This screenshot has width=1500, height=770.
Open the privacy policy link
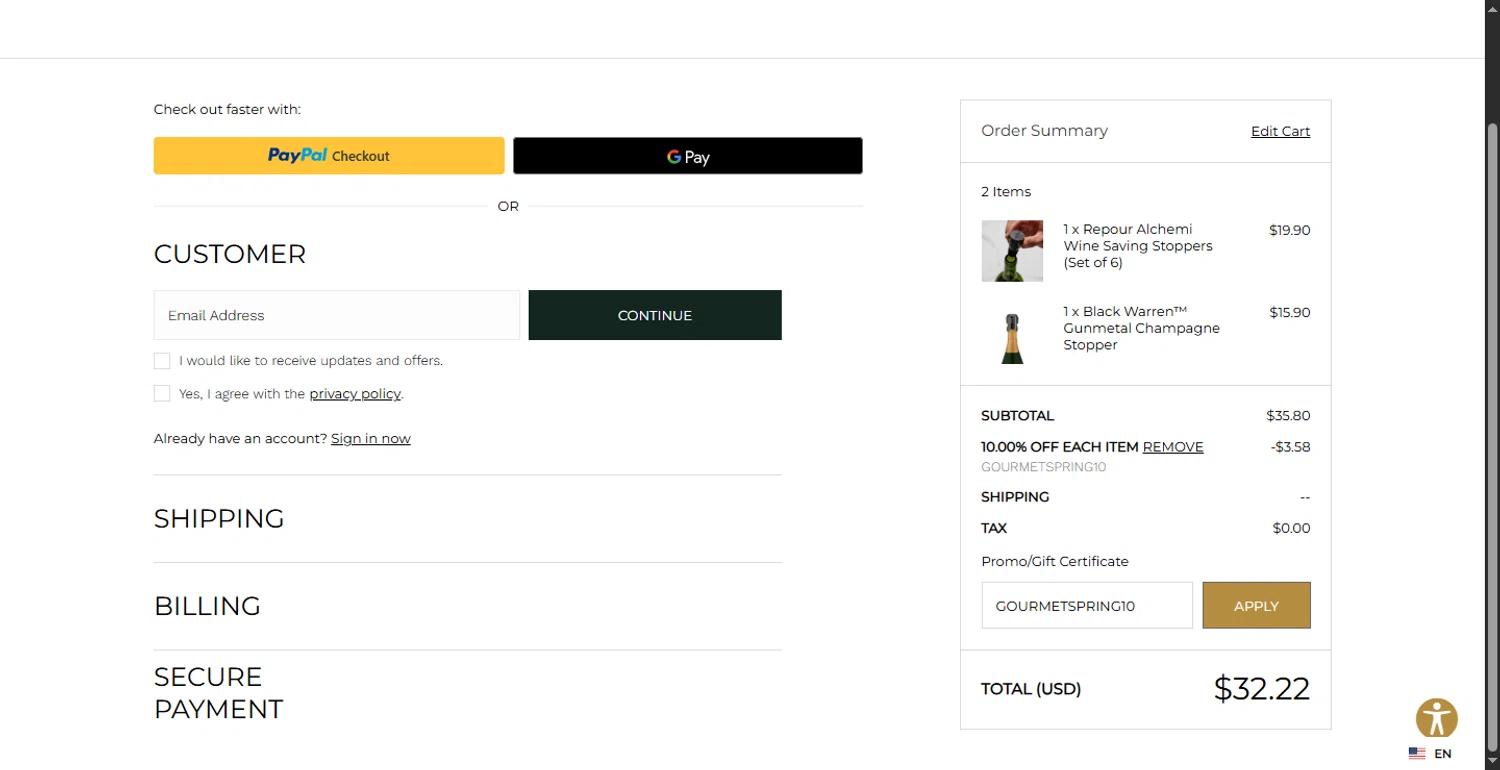click(355, 394)
